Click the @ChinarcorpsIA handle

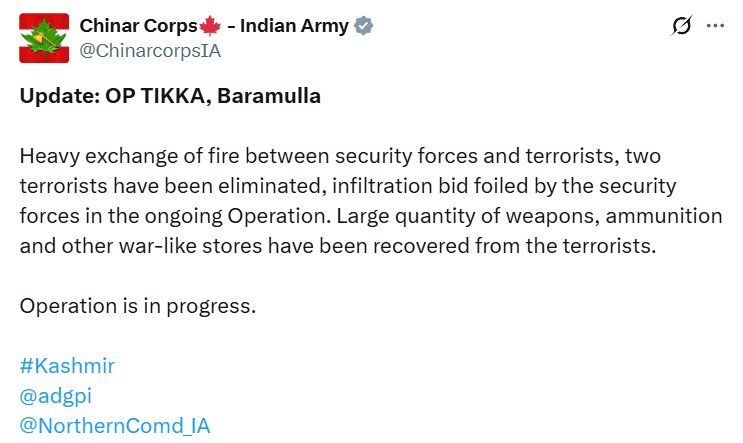149,49
